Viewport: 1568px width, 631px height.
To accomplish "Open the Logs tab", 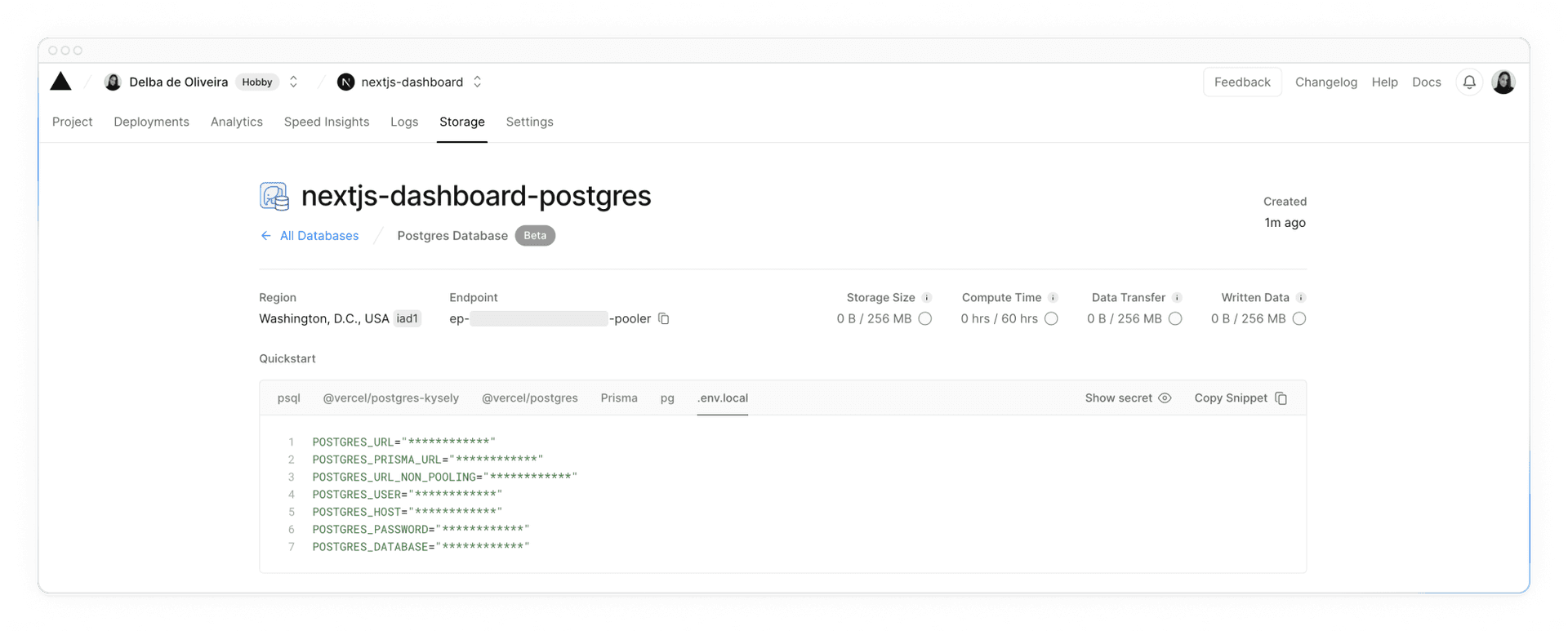I will click(x=404, y=122).
